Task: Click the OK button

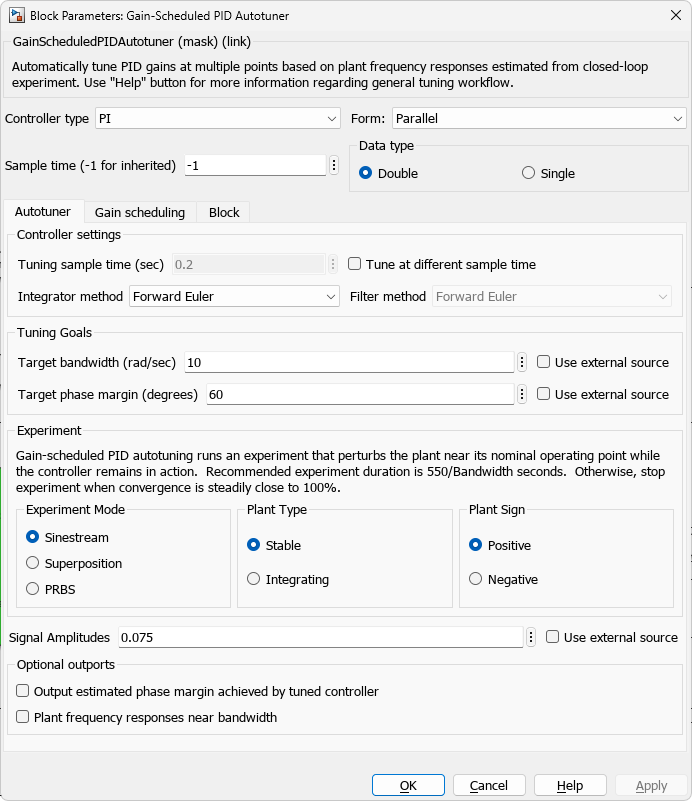Action: pyautogui.click(x=408, y=785)
